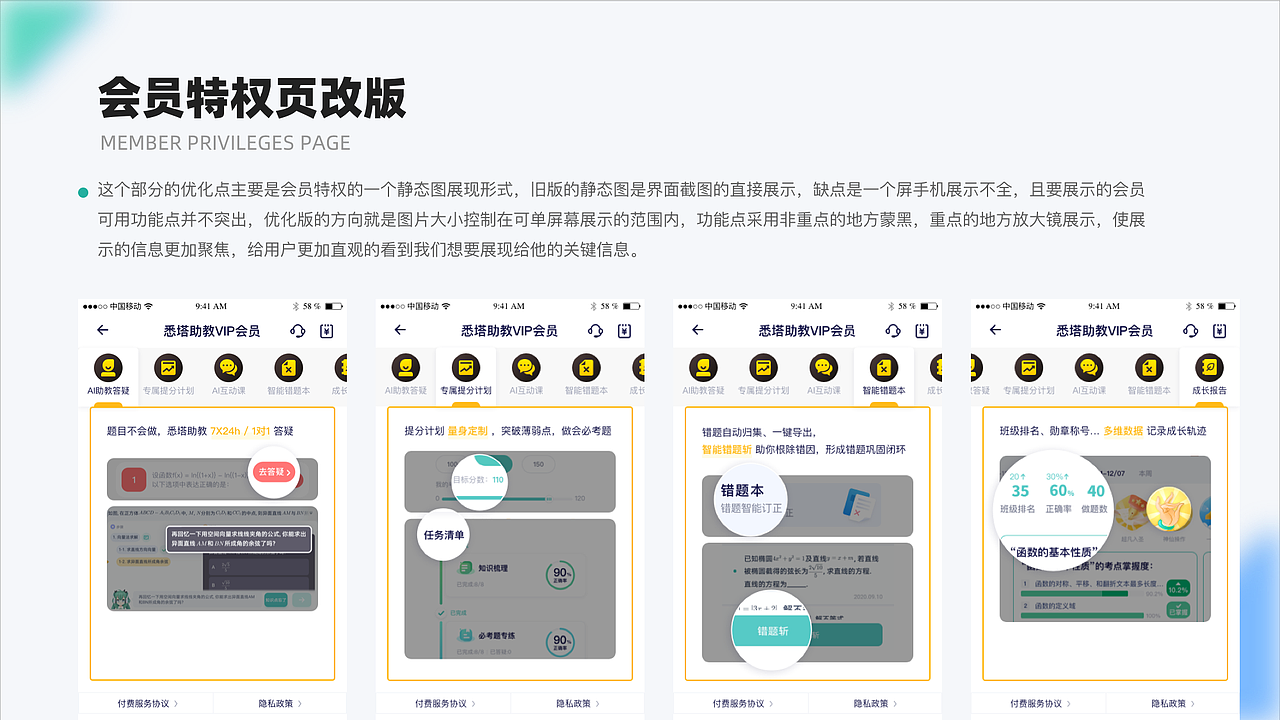Open 隐私政策 on phone with 智能错题本 active
The height and width of the screenshot is (720, 1280).
tap(875, 704)
